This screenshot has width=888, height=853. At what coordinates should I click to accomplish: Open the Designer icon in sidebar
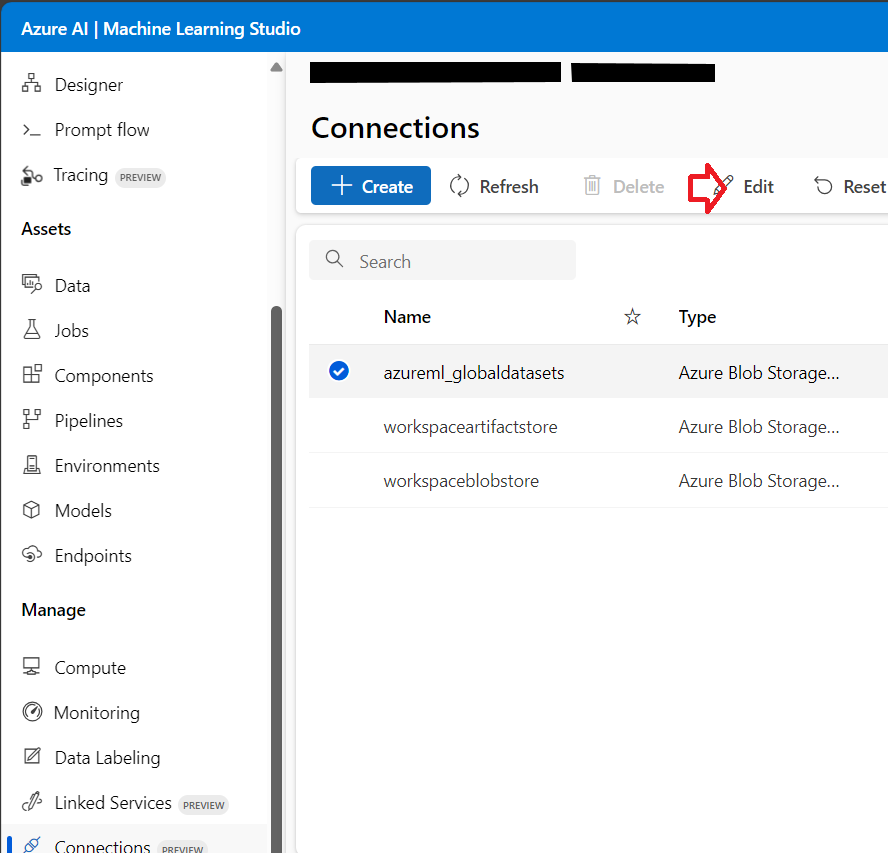[32, 83]
